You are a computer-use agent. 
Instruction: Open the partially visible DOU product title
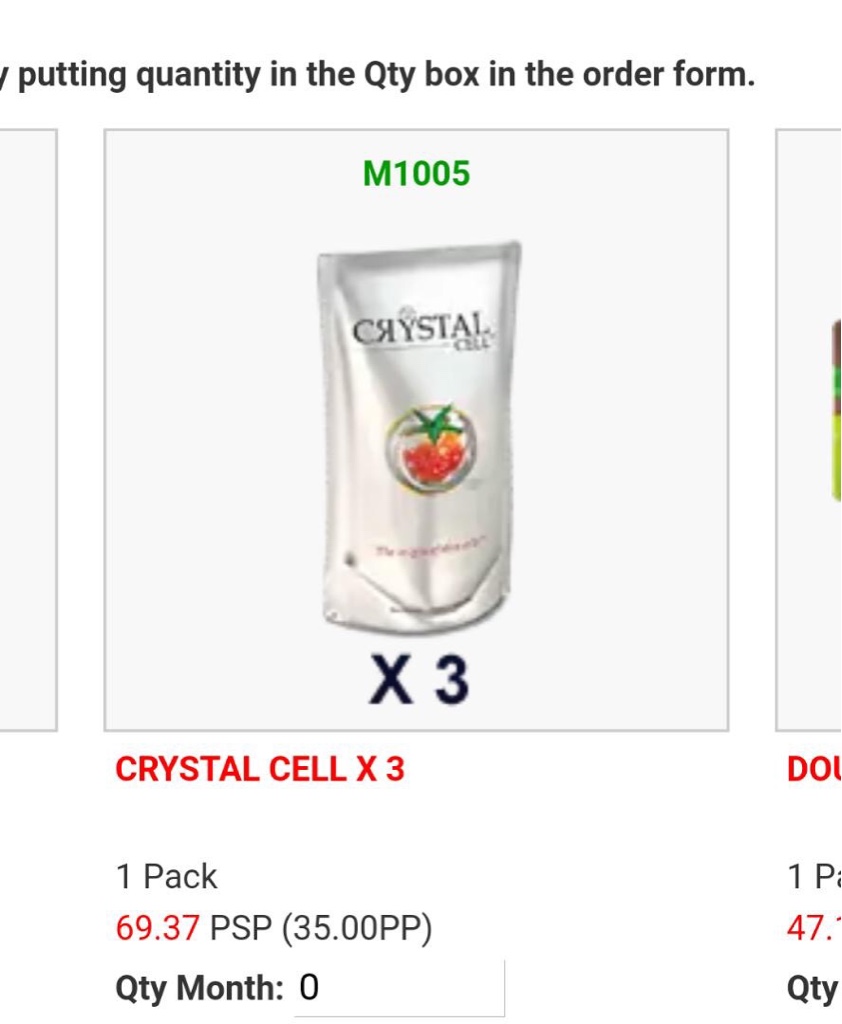(814, 769)
